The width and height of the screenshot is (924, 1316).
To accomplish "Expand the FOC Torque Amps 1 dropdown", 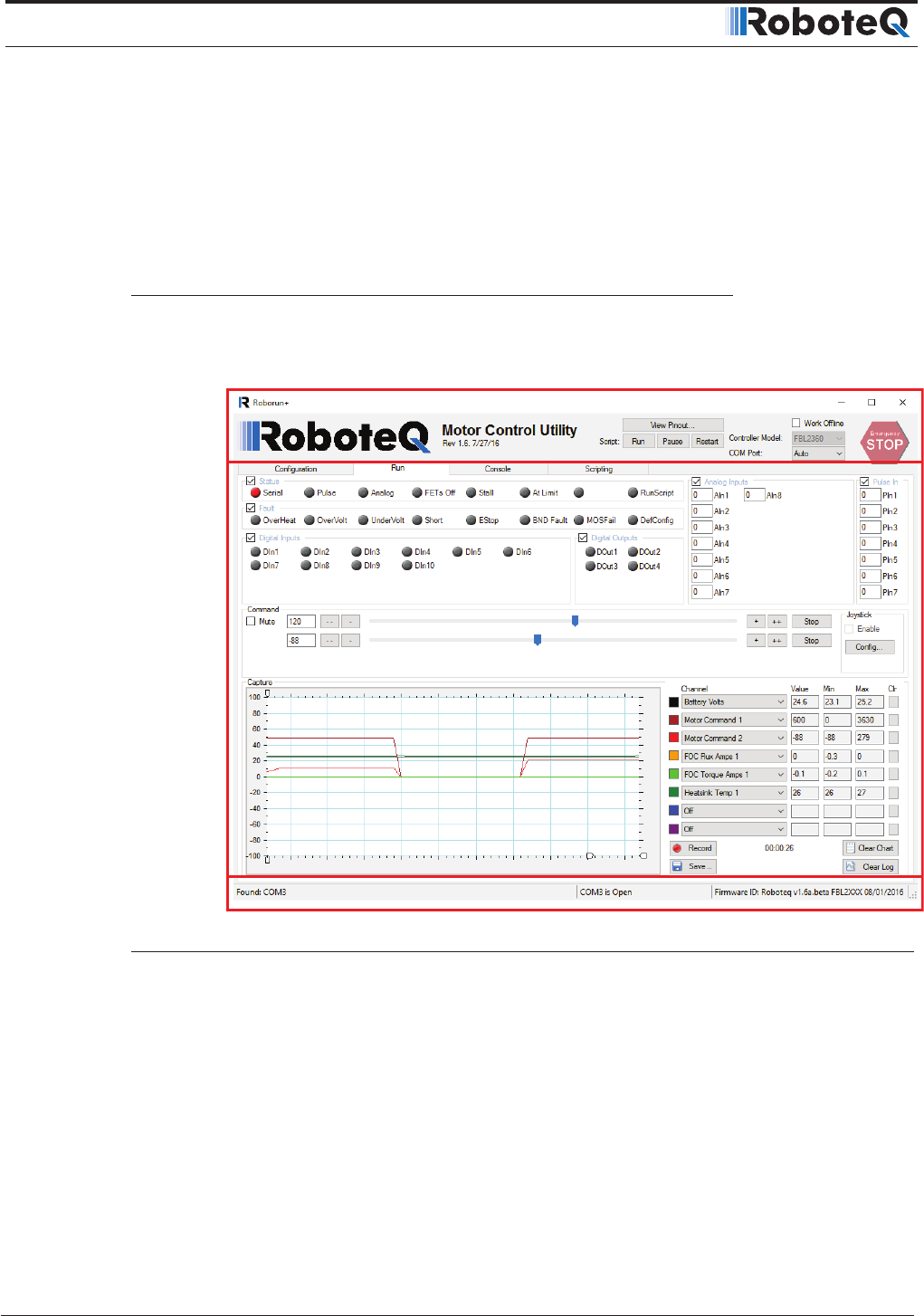I will (734, 774).
